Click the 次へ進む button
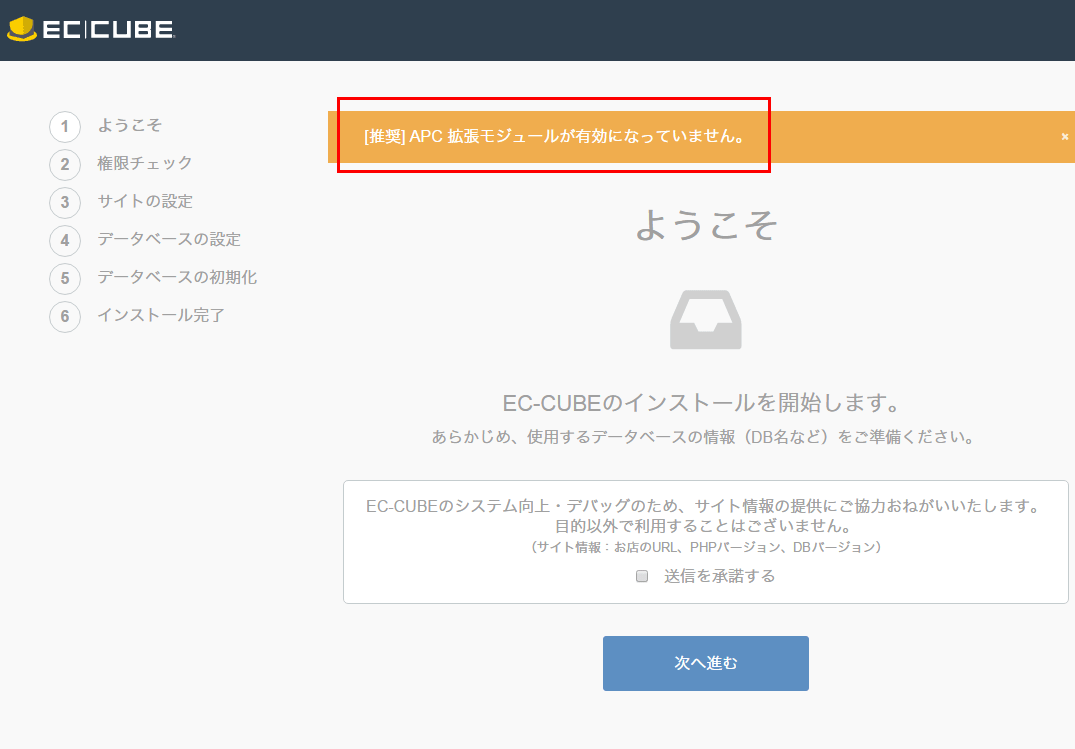Viewport: 1075px width, 749px height. point(705,663)
